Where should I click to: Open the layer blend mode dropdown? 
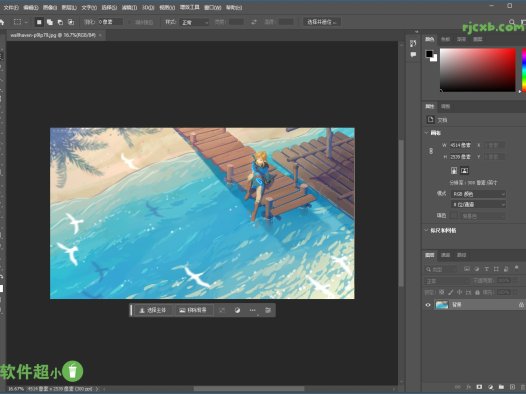coord(447,281)
